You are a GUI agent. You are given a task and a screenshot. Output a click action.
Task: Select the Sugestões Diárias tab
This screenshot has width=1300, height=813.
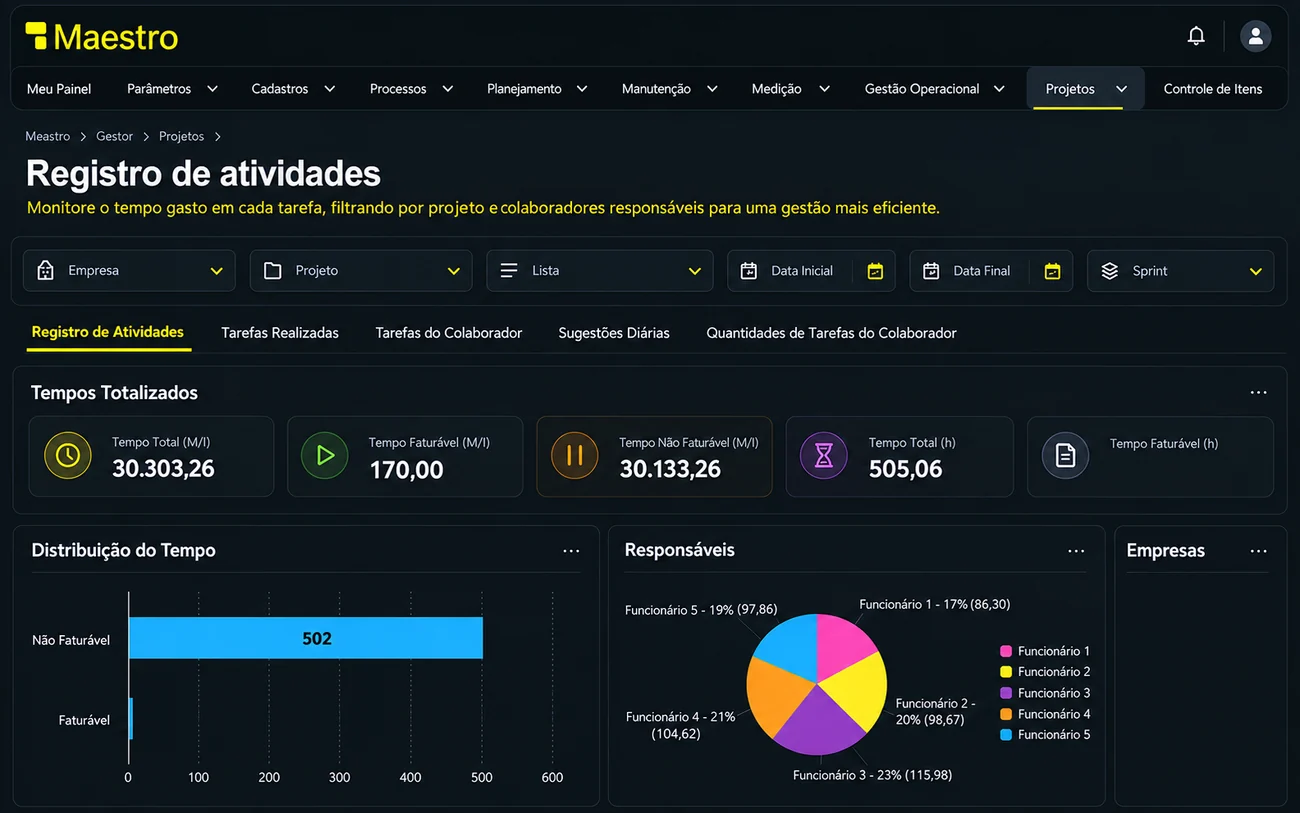[x=614, y=333]
